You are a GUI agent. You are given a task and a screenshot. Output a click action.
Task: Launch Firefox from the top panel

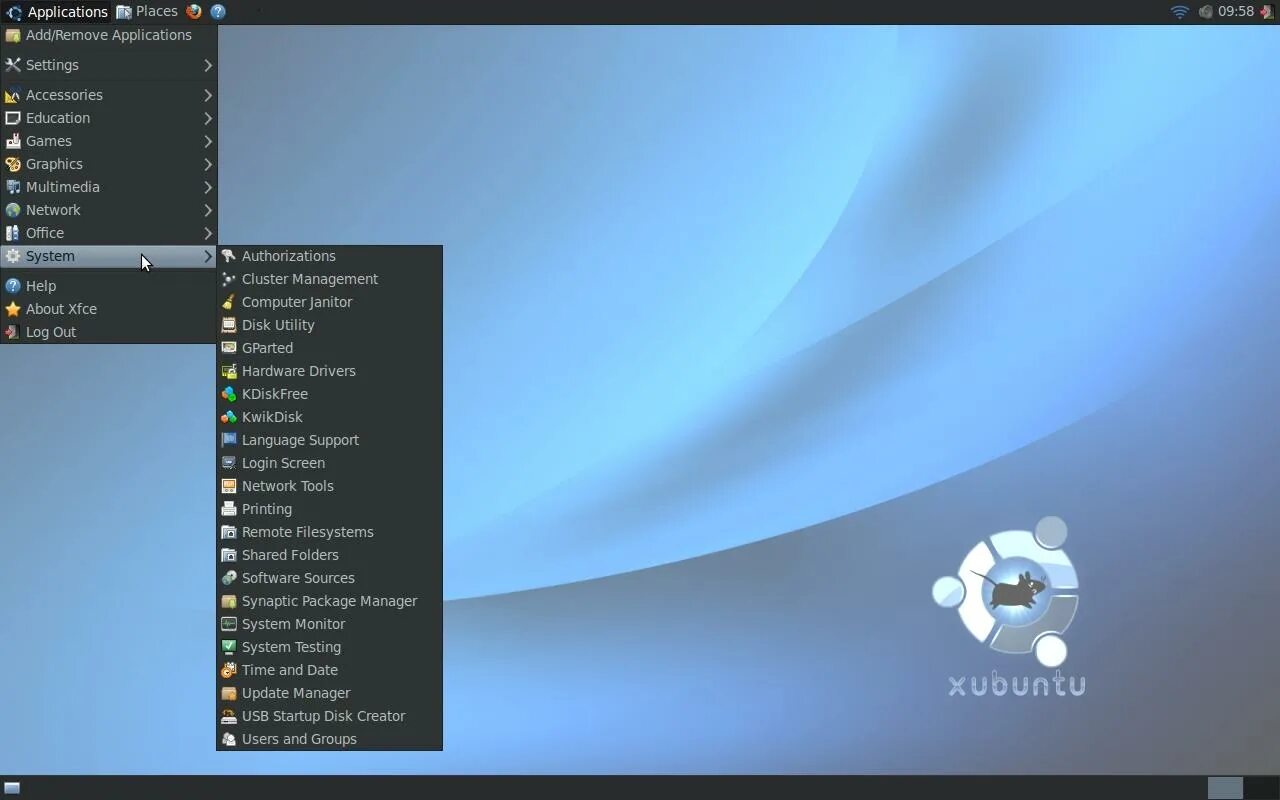(x=194, y=12)
